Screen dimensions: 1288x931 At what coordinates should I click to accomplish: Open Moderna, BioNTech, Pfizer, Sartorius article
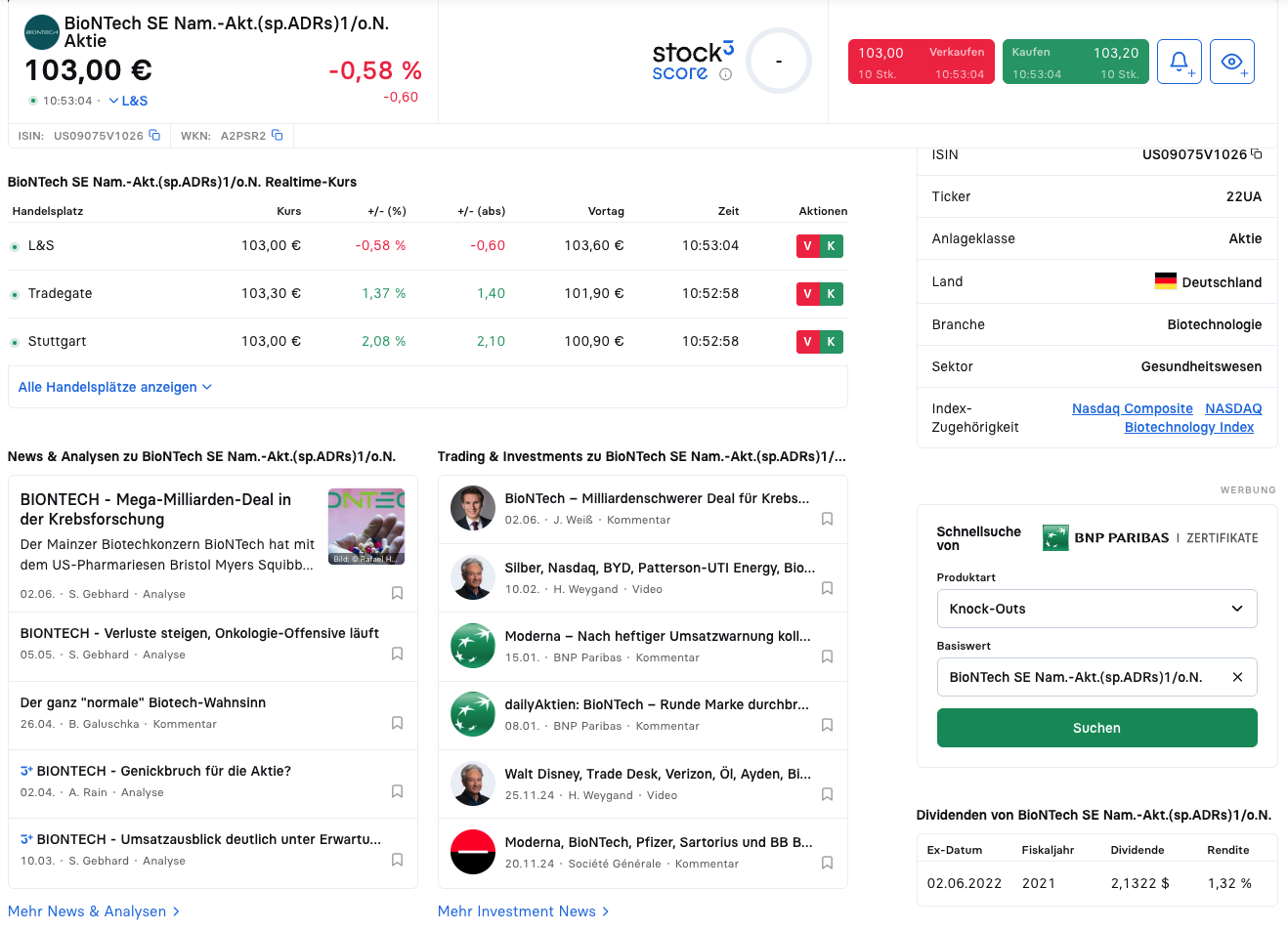(x=659, y=842)
